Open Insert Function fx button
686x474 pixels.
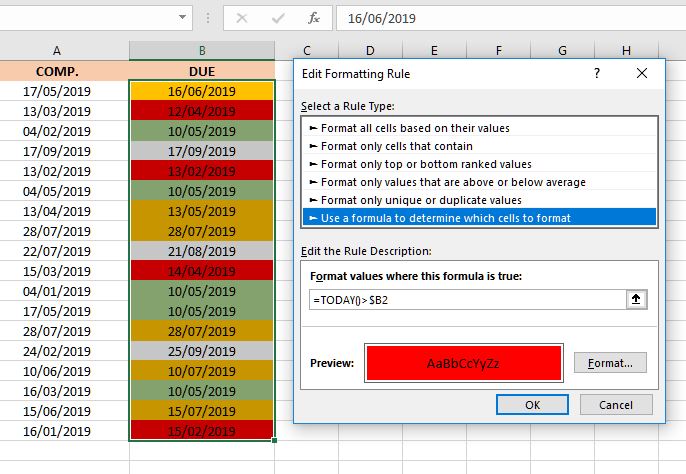[x=314, y=18]
